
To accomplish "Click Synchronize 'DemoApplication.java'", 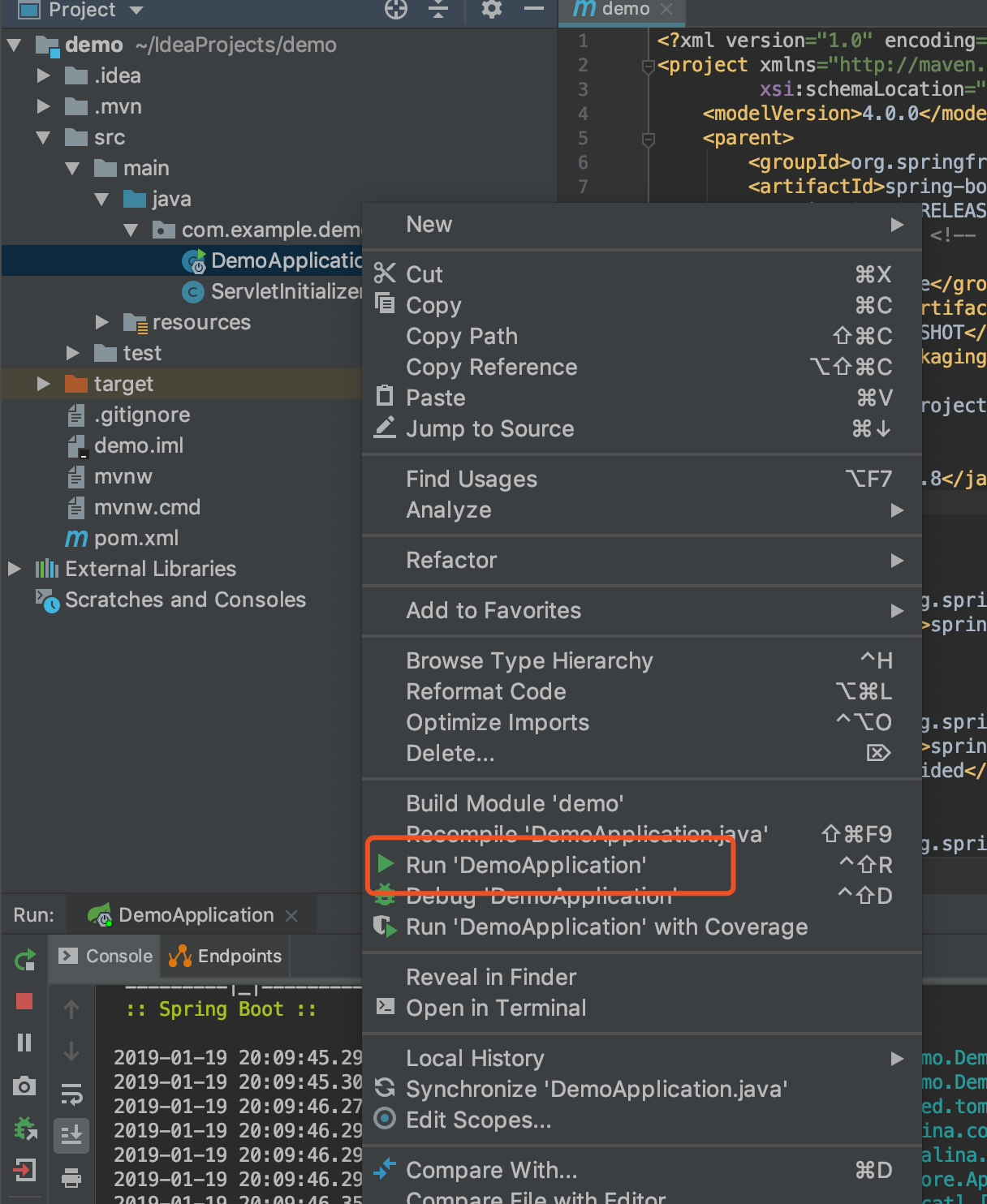I will [641, 1089].
